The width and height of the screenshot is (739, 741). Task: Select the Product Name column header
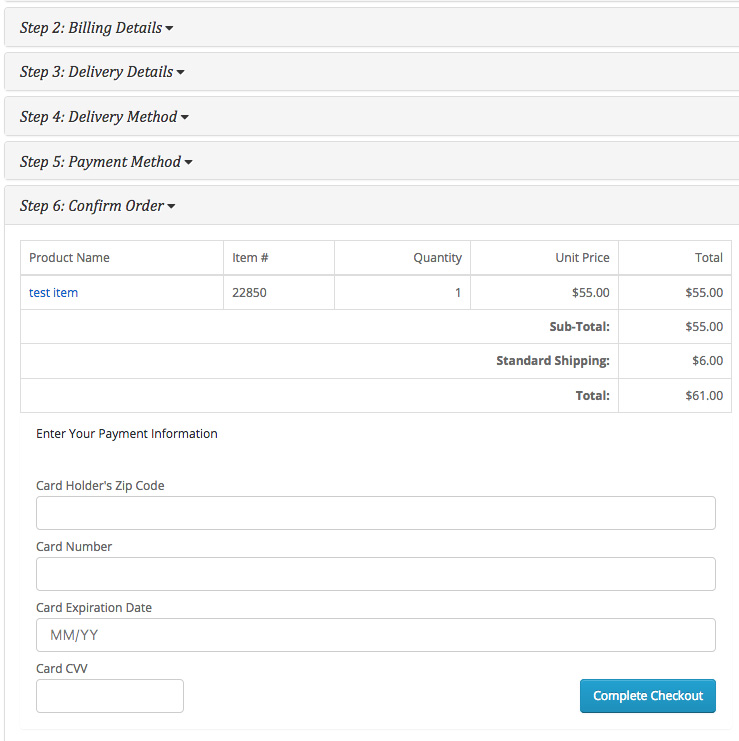click(x=122, y=258)
